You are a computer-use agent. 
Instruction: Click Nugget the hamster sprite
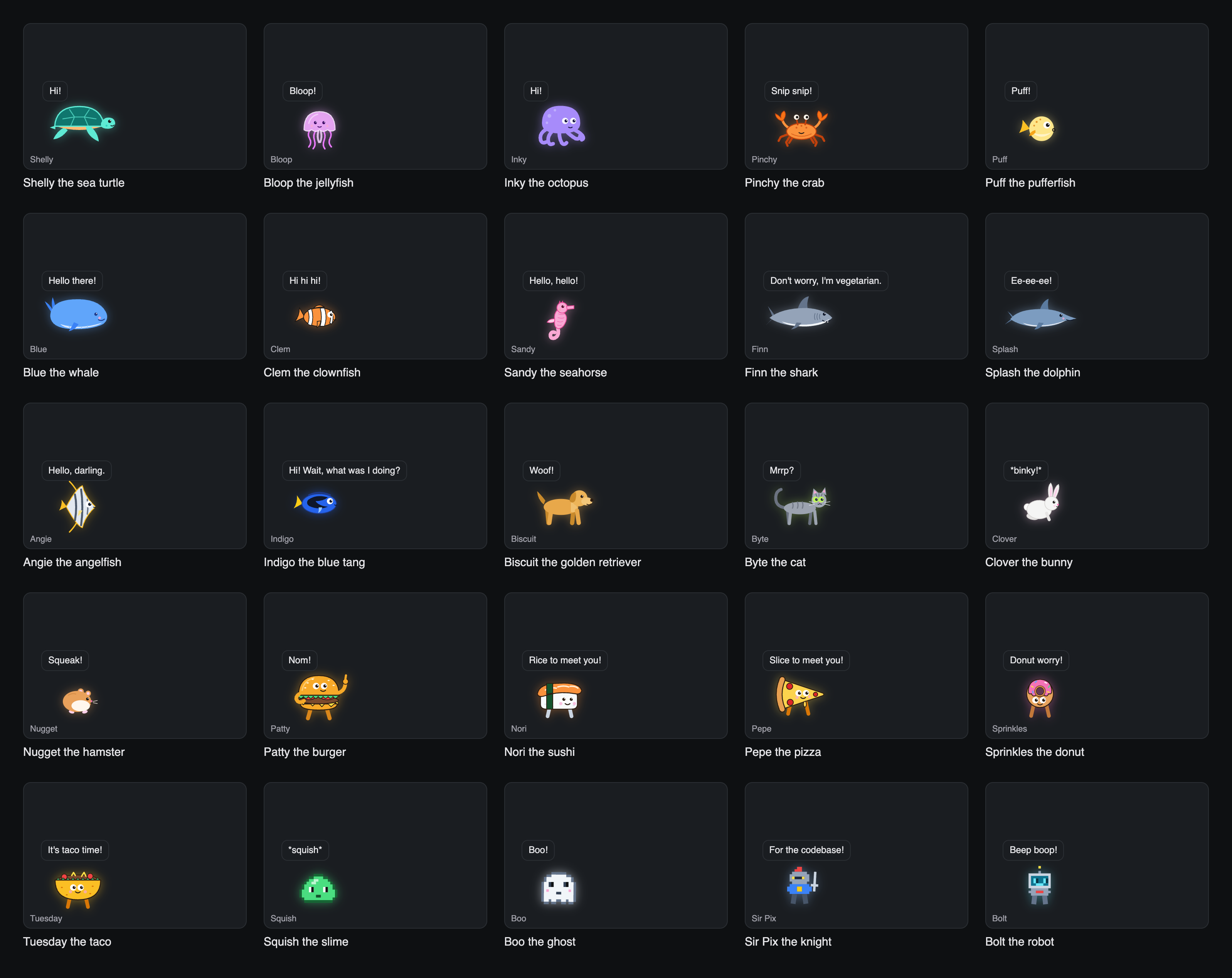point(79,700)
